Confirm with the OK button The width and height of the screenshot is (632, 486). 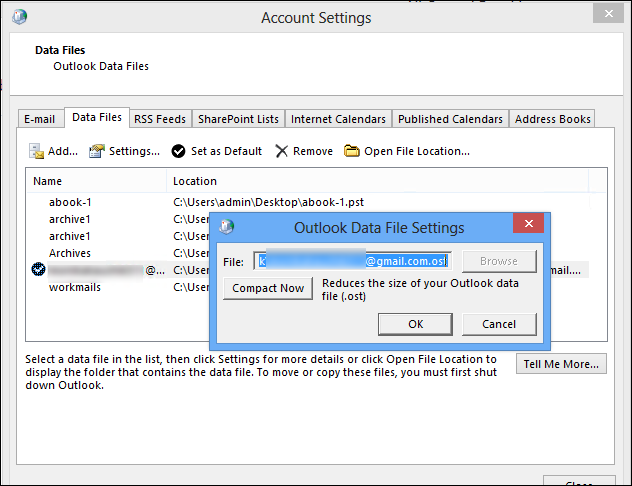click(x=415, y=324)
